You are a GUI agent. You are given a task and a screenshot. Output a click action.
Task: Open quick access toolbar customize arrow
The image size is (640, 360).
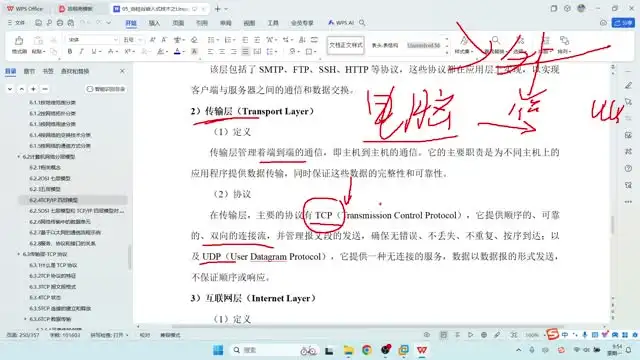109,23
